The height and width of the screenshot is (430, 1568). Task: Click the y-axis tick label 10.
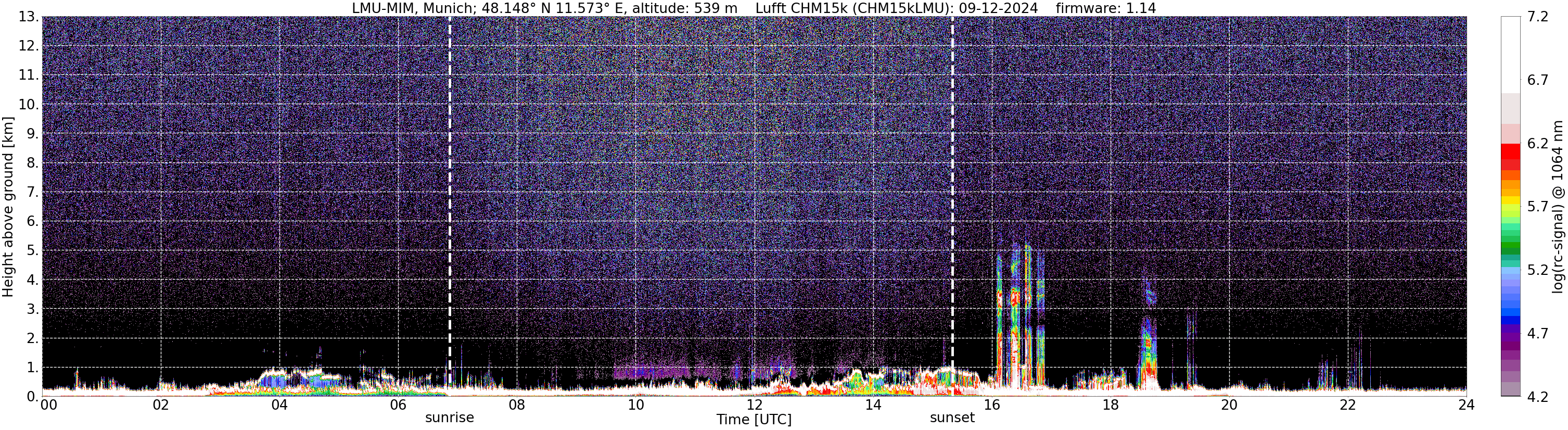[x=28, y=105]
